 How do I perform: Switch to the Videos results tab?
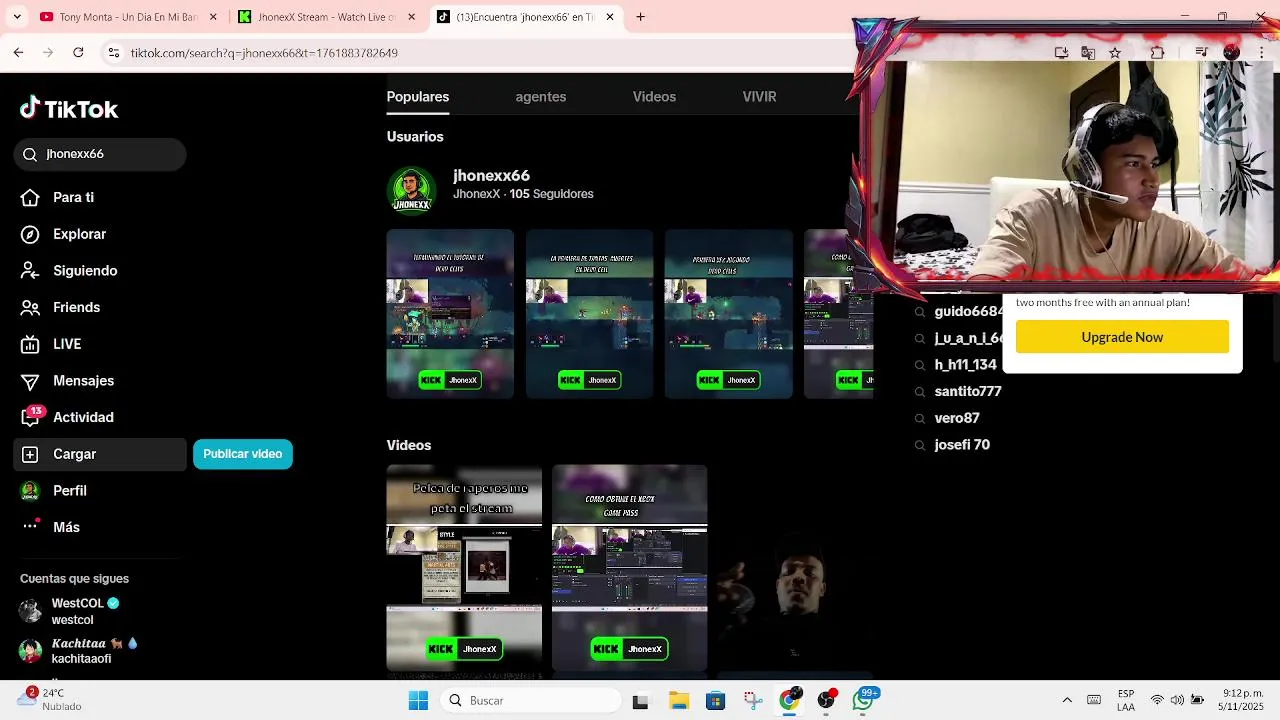(x=654, y=97)
